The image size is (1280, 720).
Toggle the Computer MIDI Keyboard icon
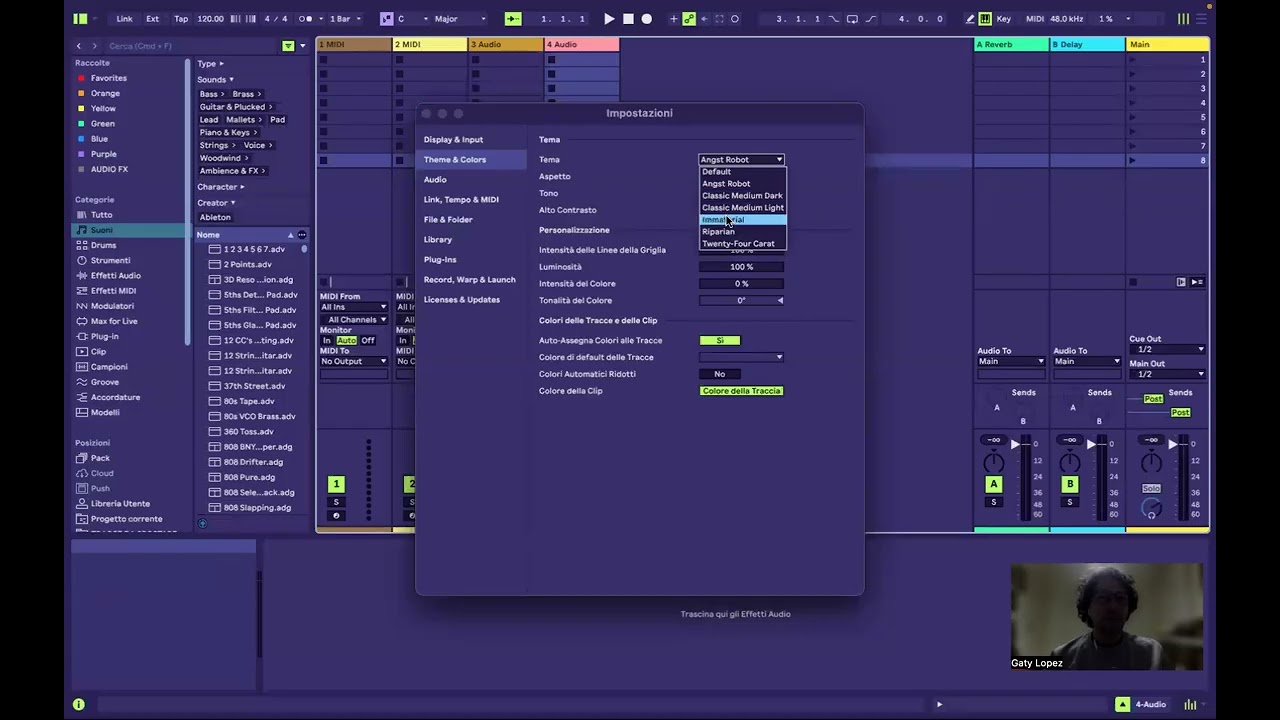[985, 18]
